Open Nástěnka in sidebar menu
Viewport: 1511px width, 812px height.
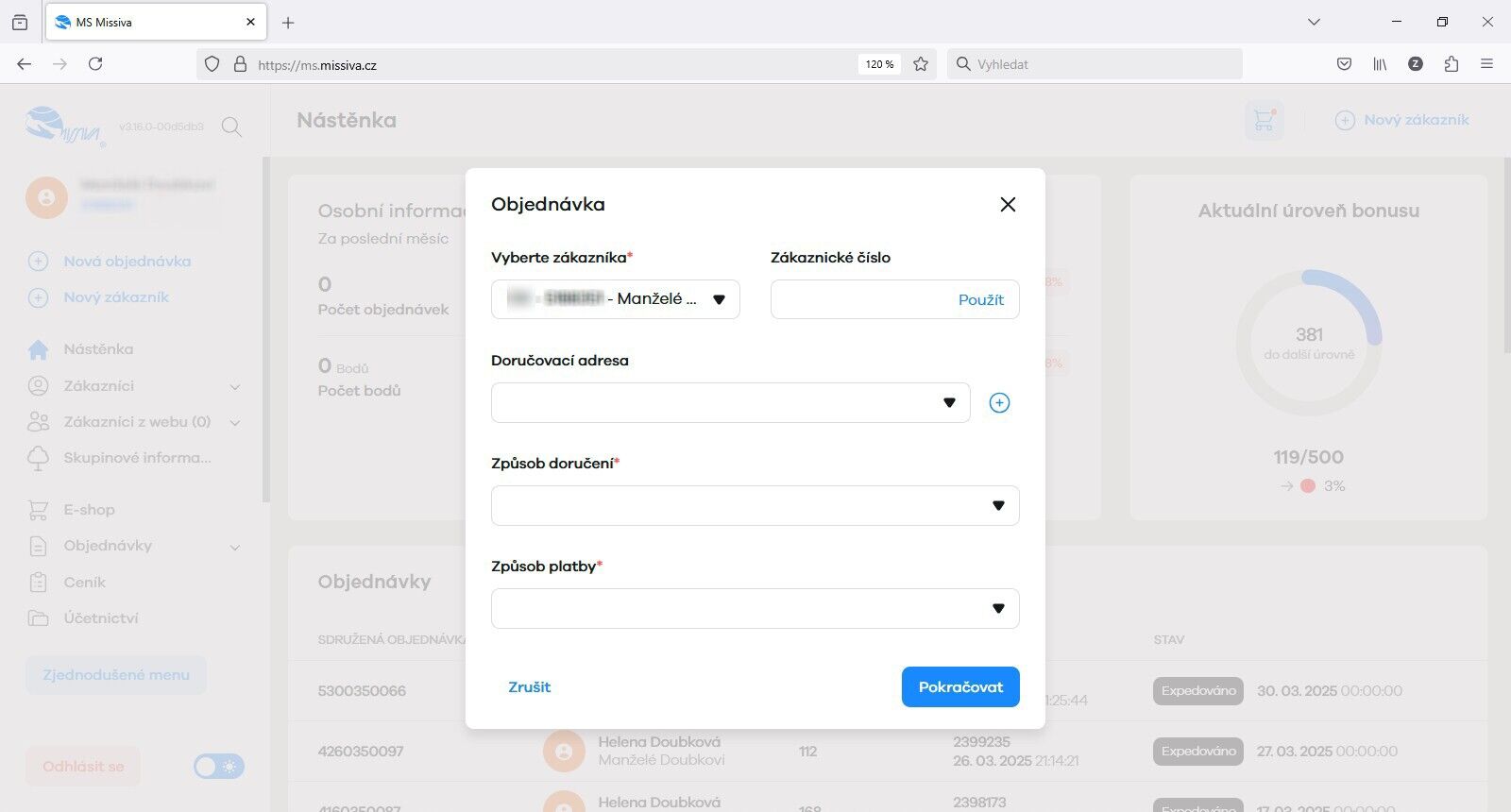98,349
